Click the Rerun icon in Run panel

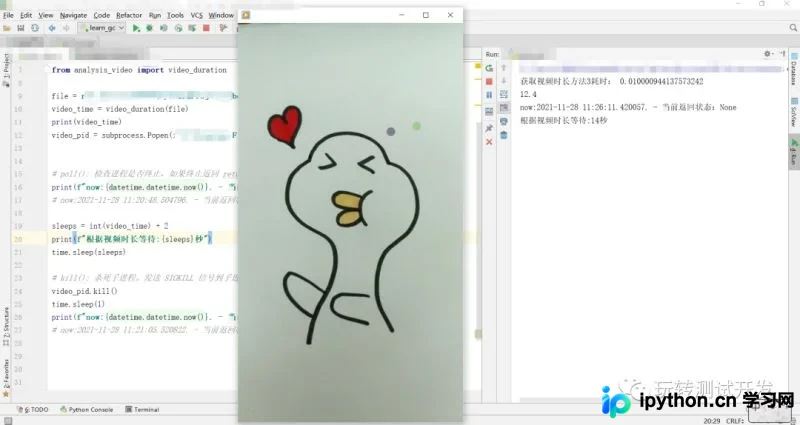[x=489, y=68]
